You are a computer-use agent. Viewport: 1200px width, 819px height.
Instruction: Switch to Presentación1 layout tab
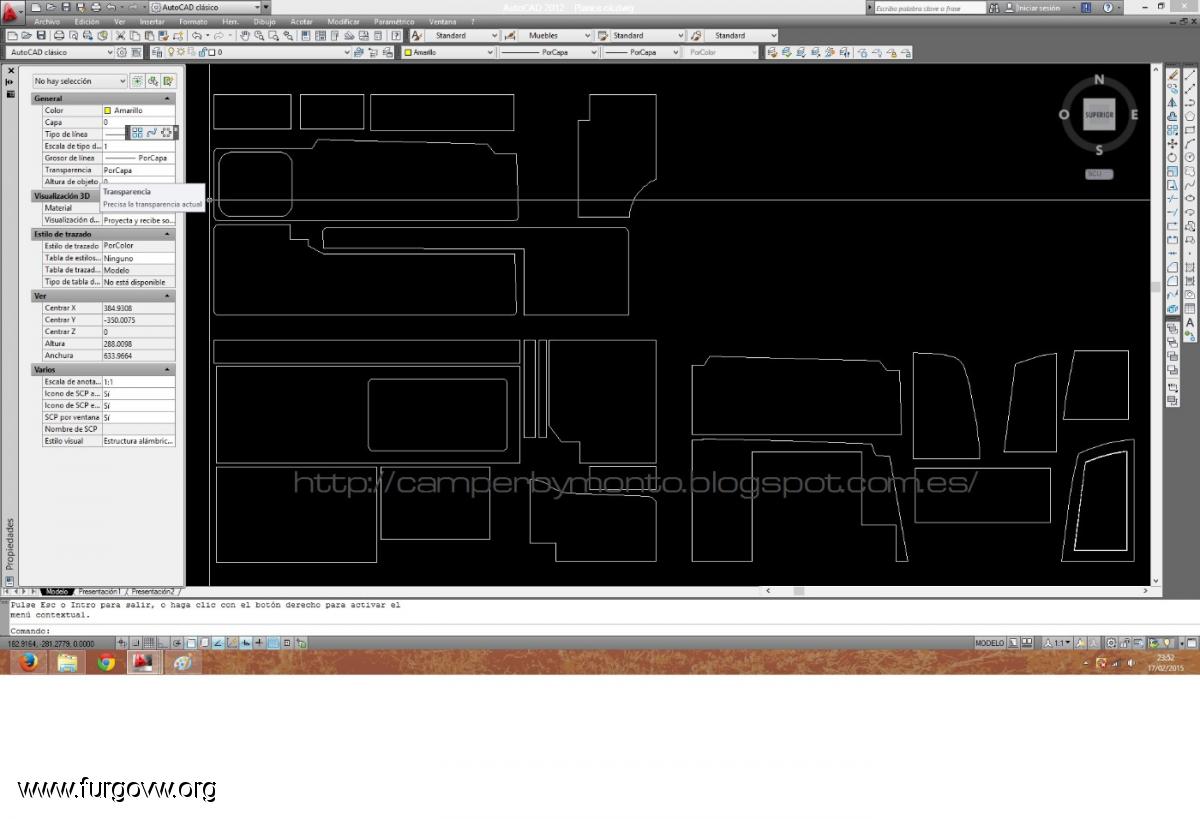[100, 592]
